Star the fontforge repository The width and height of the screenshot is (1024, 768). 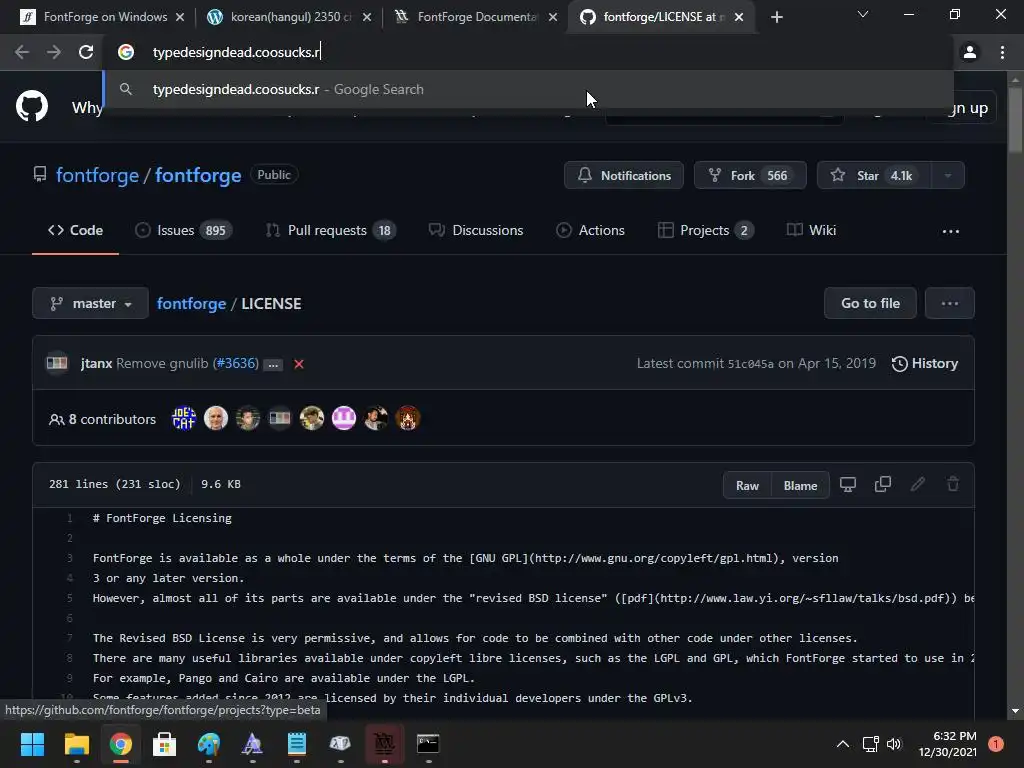(874, 175)
